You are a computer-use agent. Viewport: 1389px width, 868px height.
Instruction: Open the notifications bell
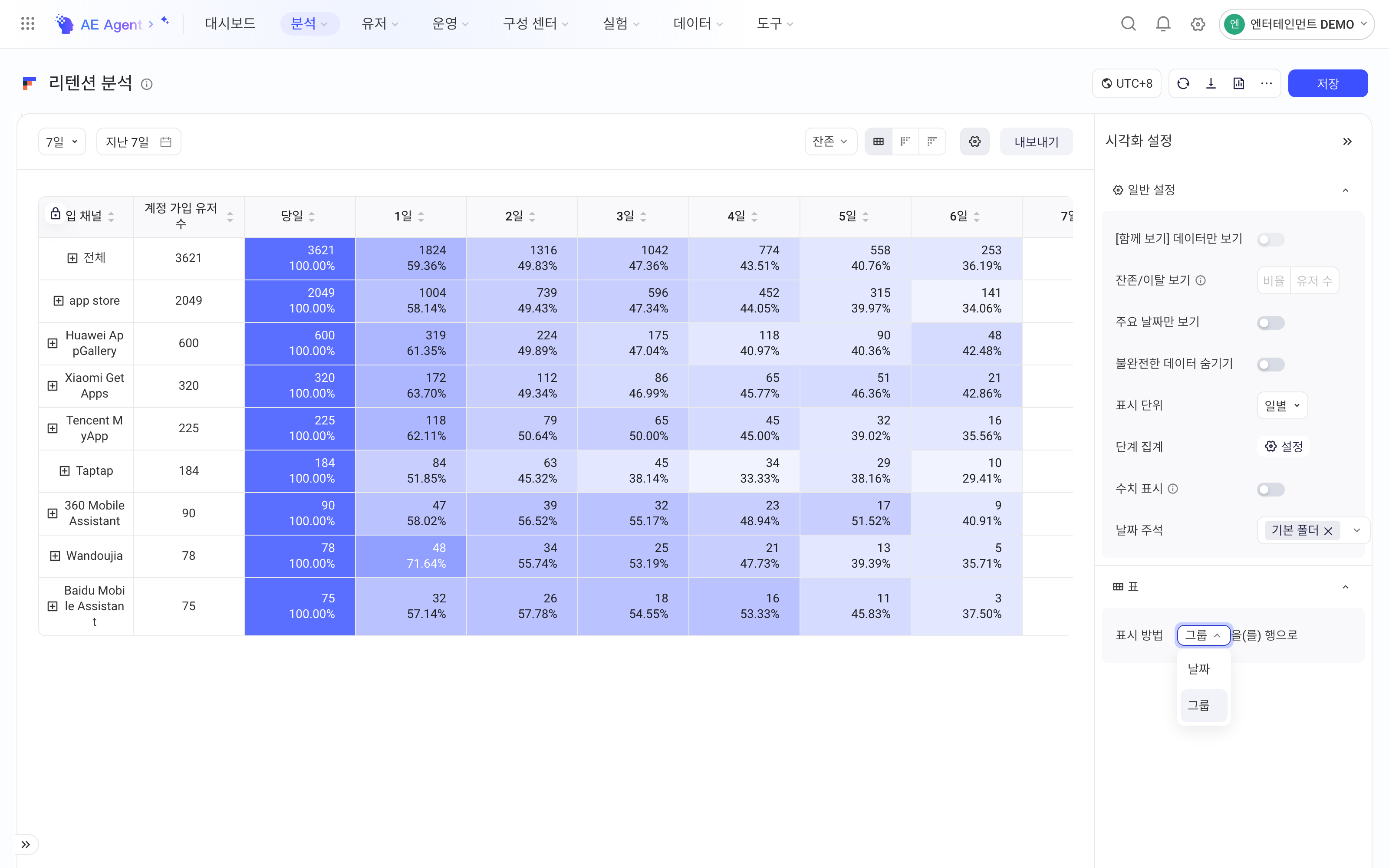(1163, 24)
